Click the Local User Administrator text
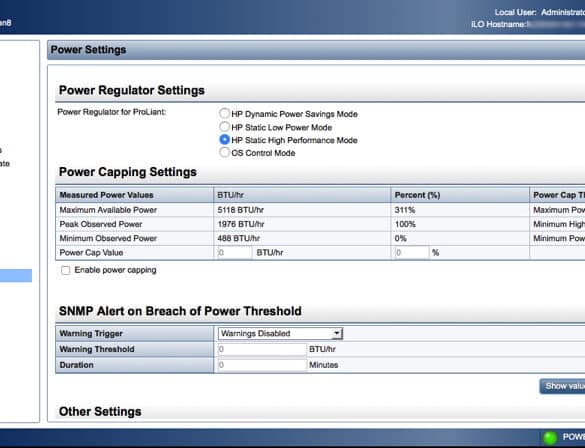Screen dimensions: 585x448 (x=539, y=12)
